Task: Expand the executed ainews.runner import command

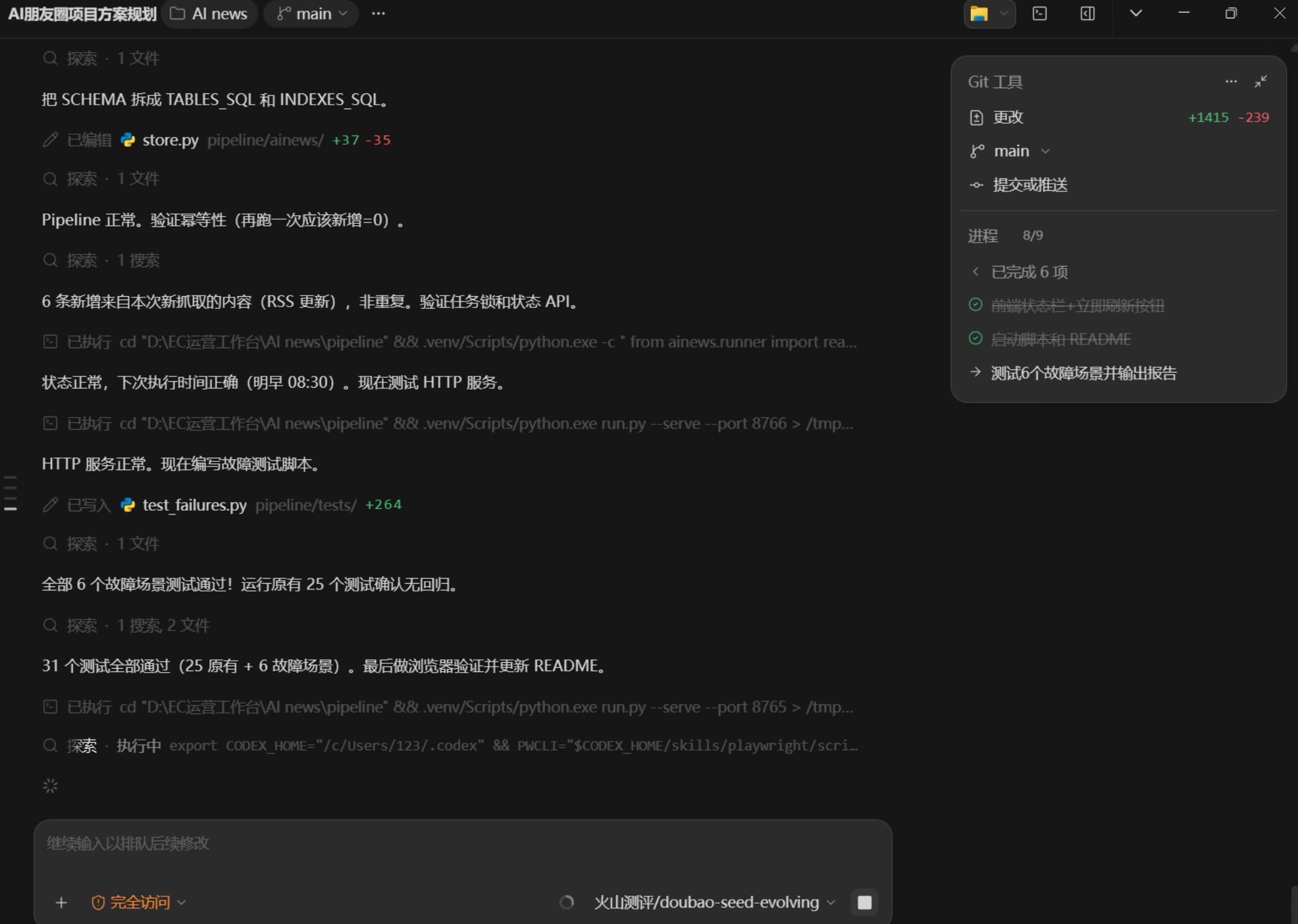Action: 450,342
